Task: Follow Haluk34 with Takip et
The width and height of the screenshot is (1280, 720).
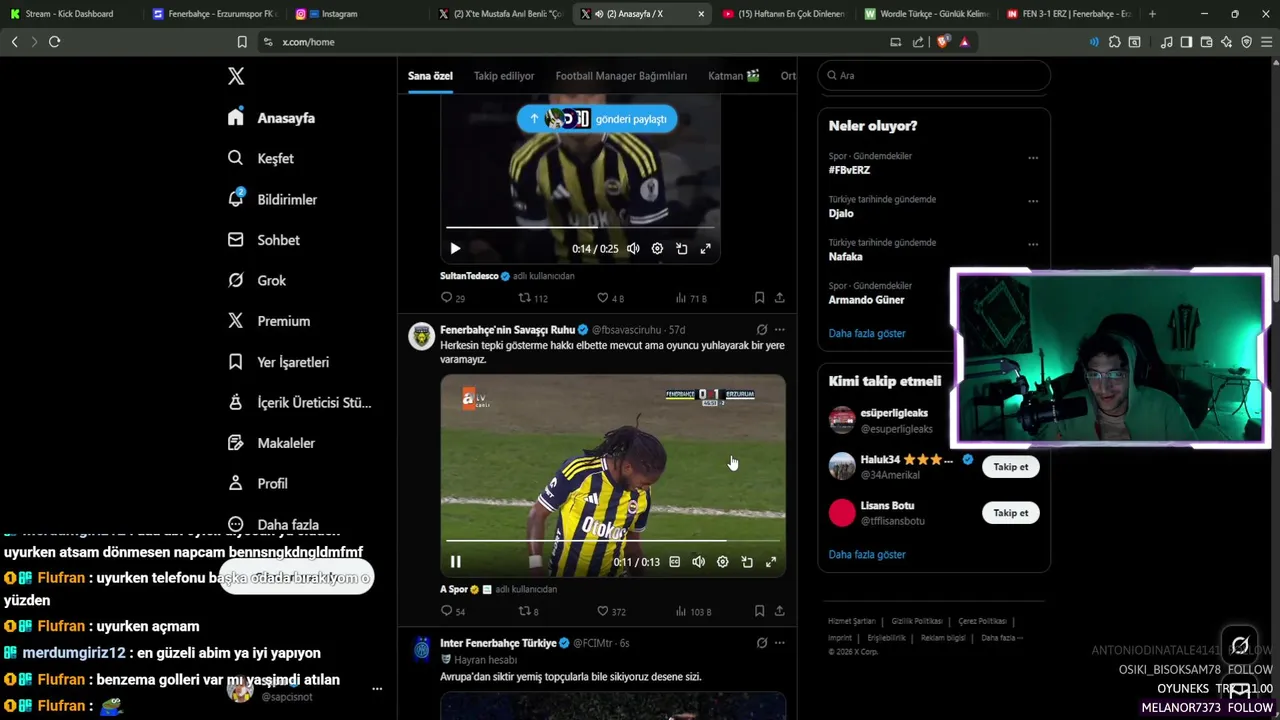Action: pos(1010,467)
